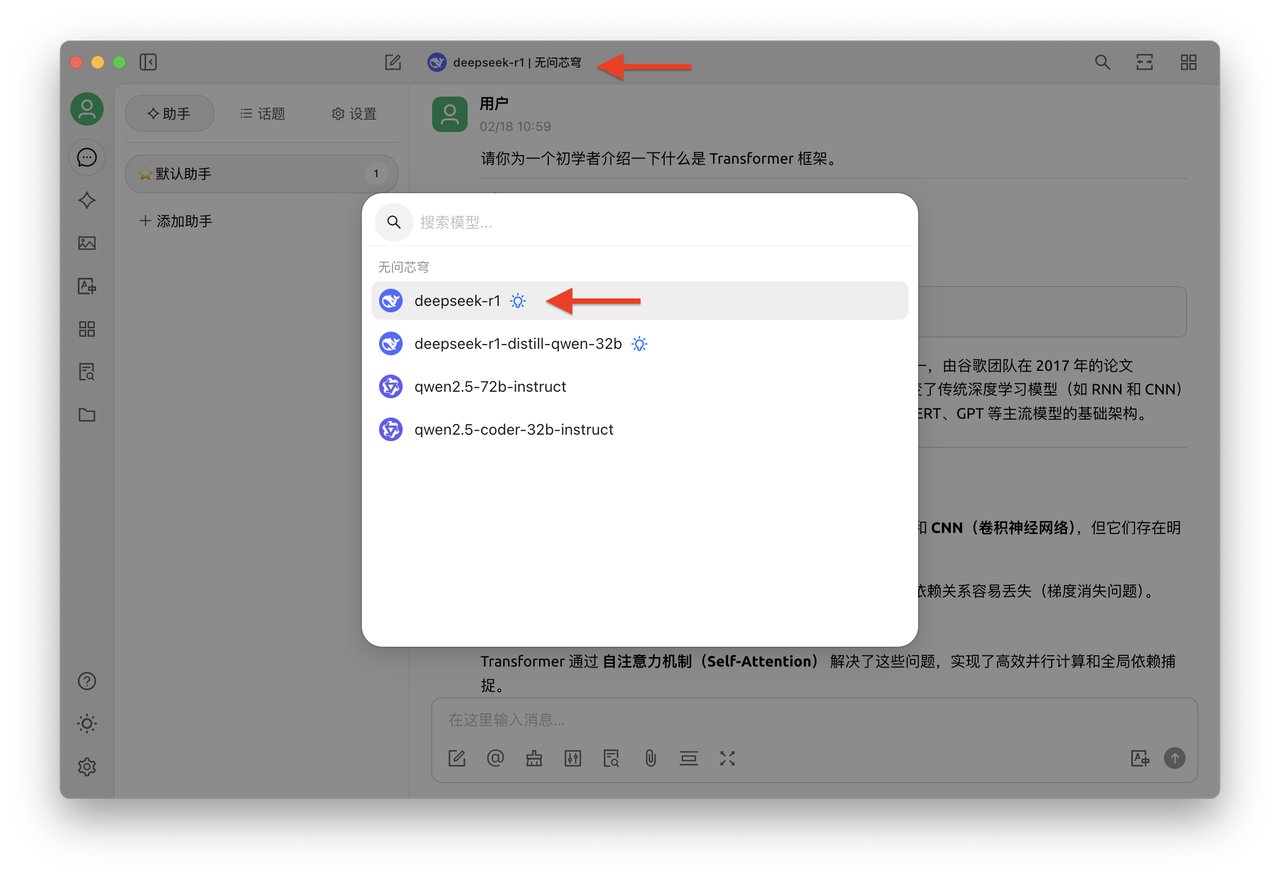1280x878 pixels.
Task: Switch to 设置 tab
Action: pyautogui.click(x=354, y=114)
